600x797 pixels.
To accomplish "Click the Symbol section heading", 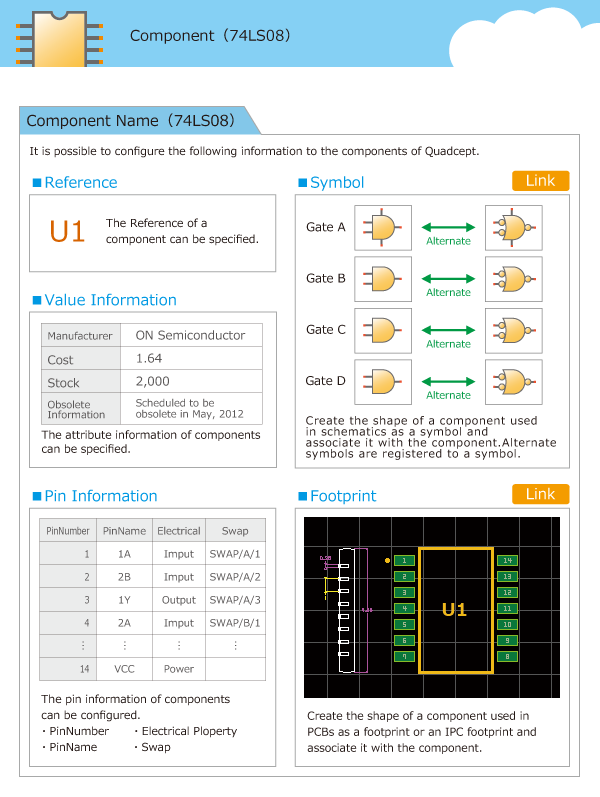I will coord(337,182).
